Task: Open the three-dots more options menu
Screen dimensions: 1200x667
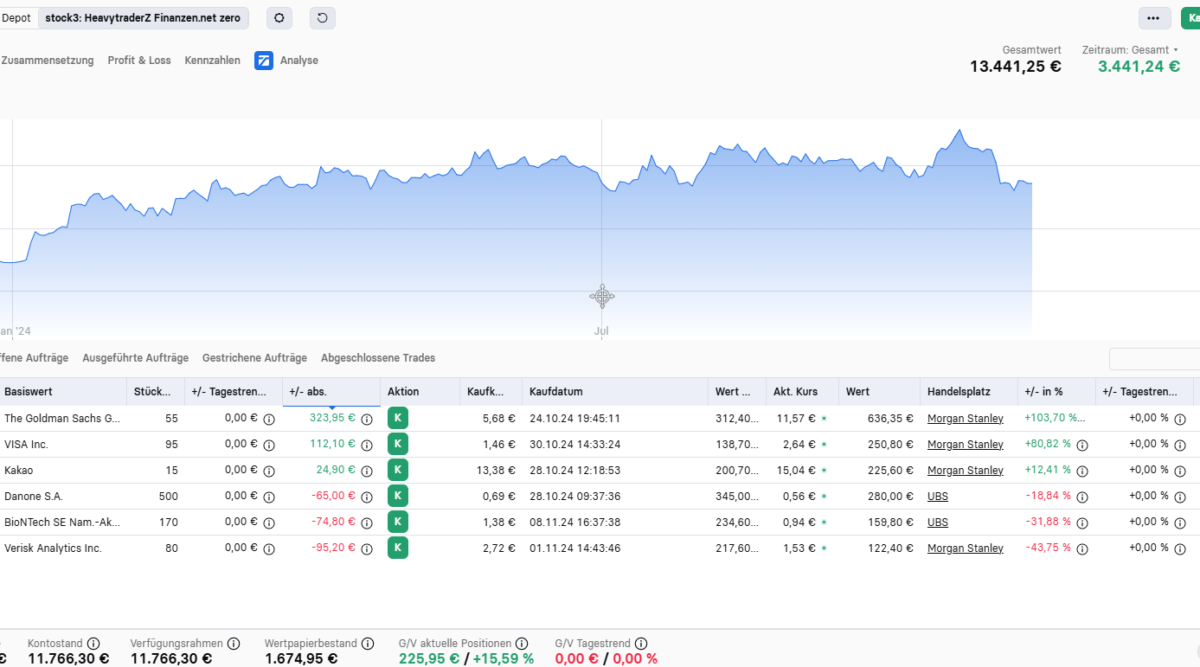Action: 1154,18
